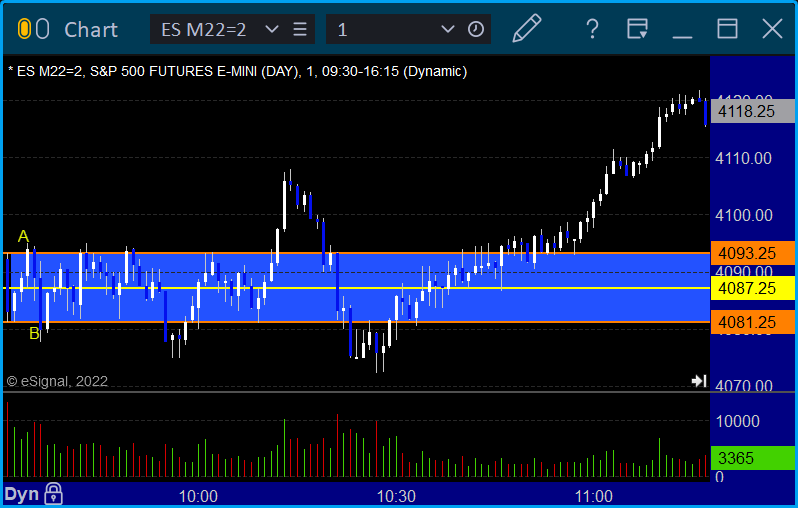Select the lower orange horizontal line at 4081.25

[356, 322]
